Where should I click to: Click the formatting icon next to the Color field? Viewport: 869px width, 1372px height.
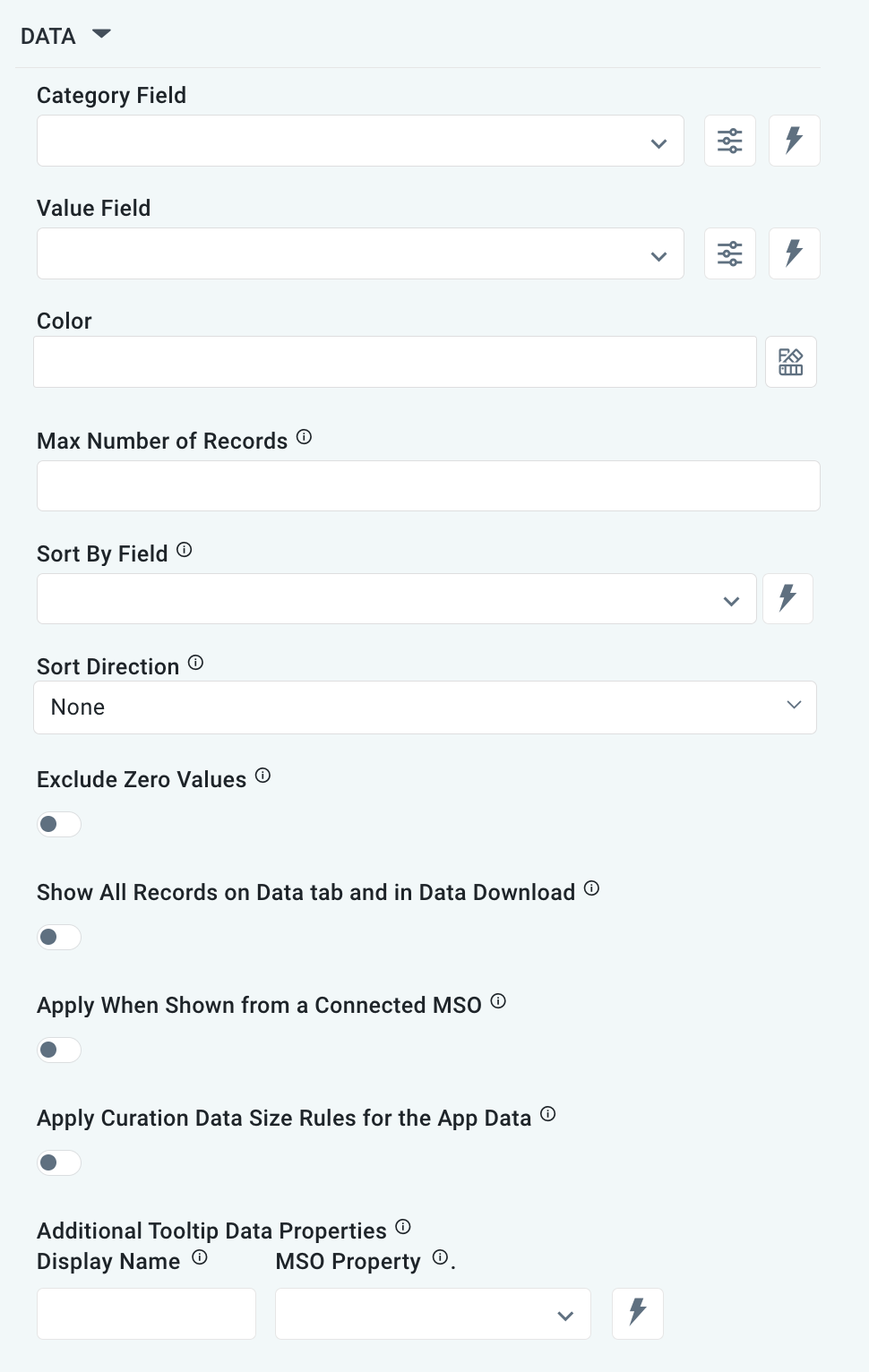pos(791,361)
